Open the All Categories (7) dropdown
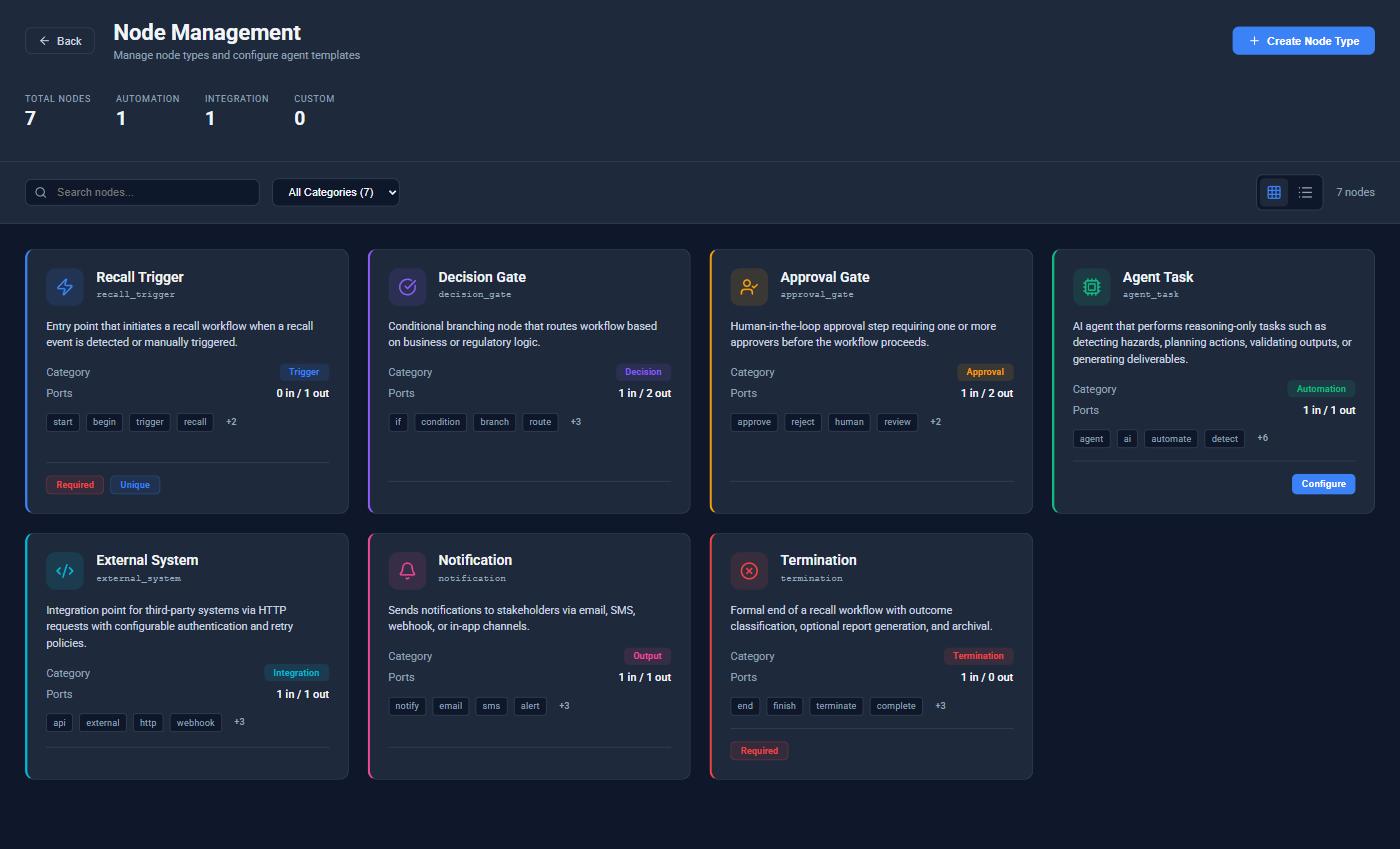The image size is (1400, 849). click(336, 192)
